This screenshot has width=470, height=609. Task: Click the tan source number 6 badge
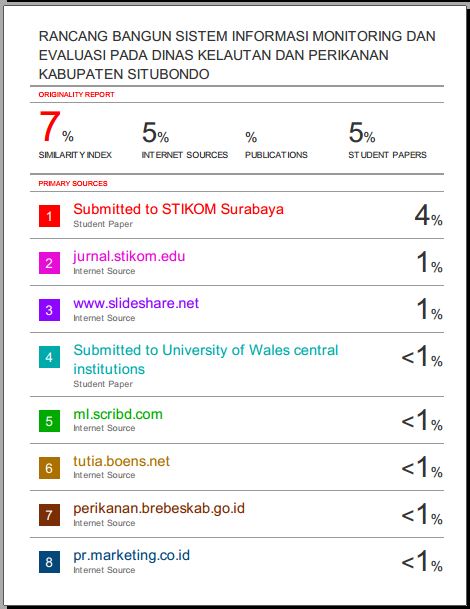pyautogui.click(x=49, y=468)
